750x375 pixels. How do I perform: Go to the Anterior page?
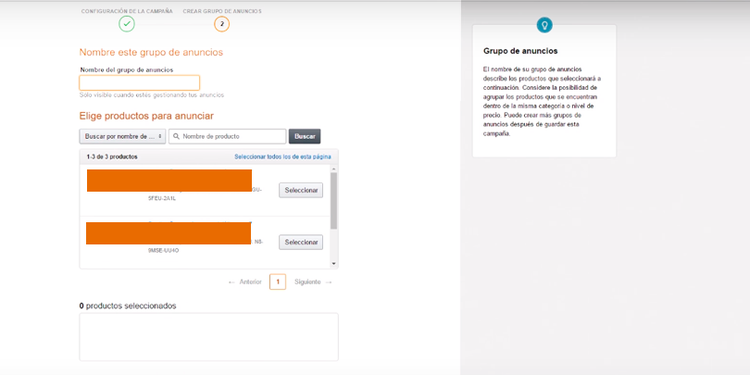pyautogui.click(x=245, y=282)
